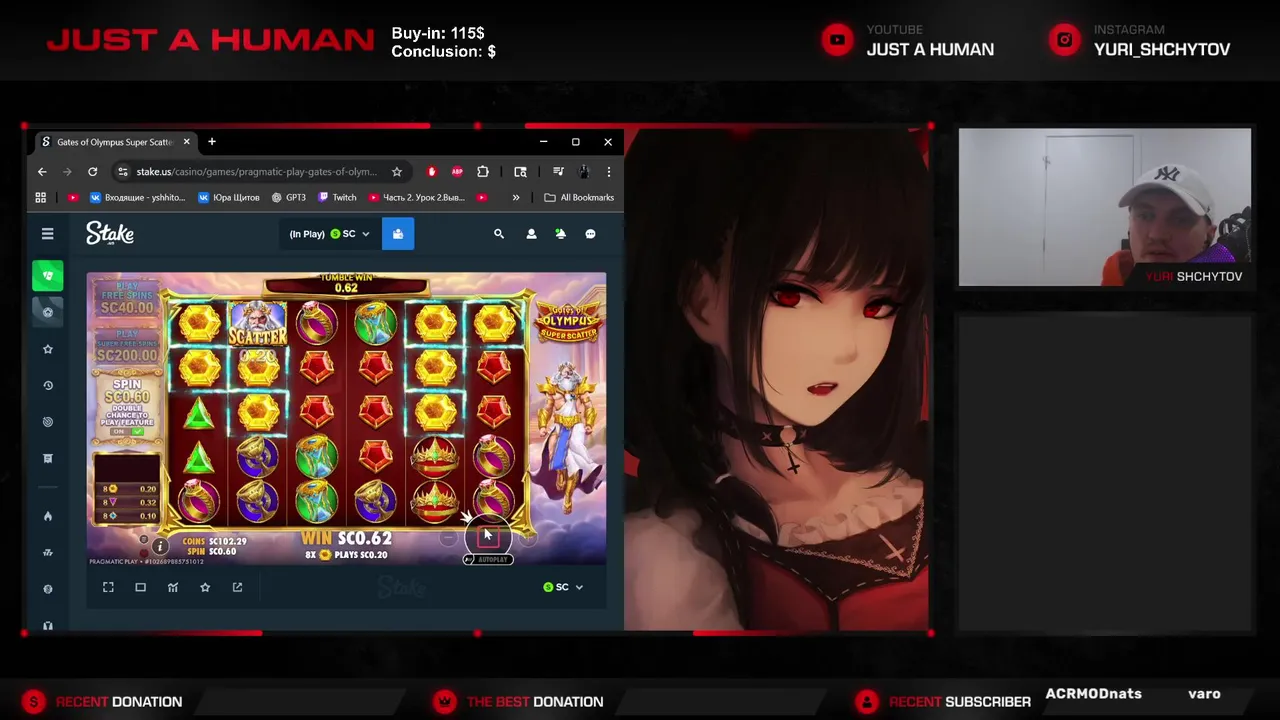
Task: Open the Slots 777 sidebar icon
Action: click(x=47, y=552)
